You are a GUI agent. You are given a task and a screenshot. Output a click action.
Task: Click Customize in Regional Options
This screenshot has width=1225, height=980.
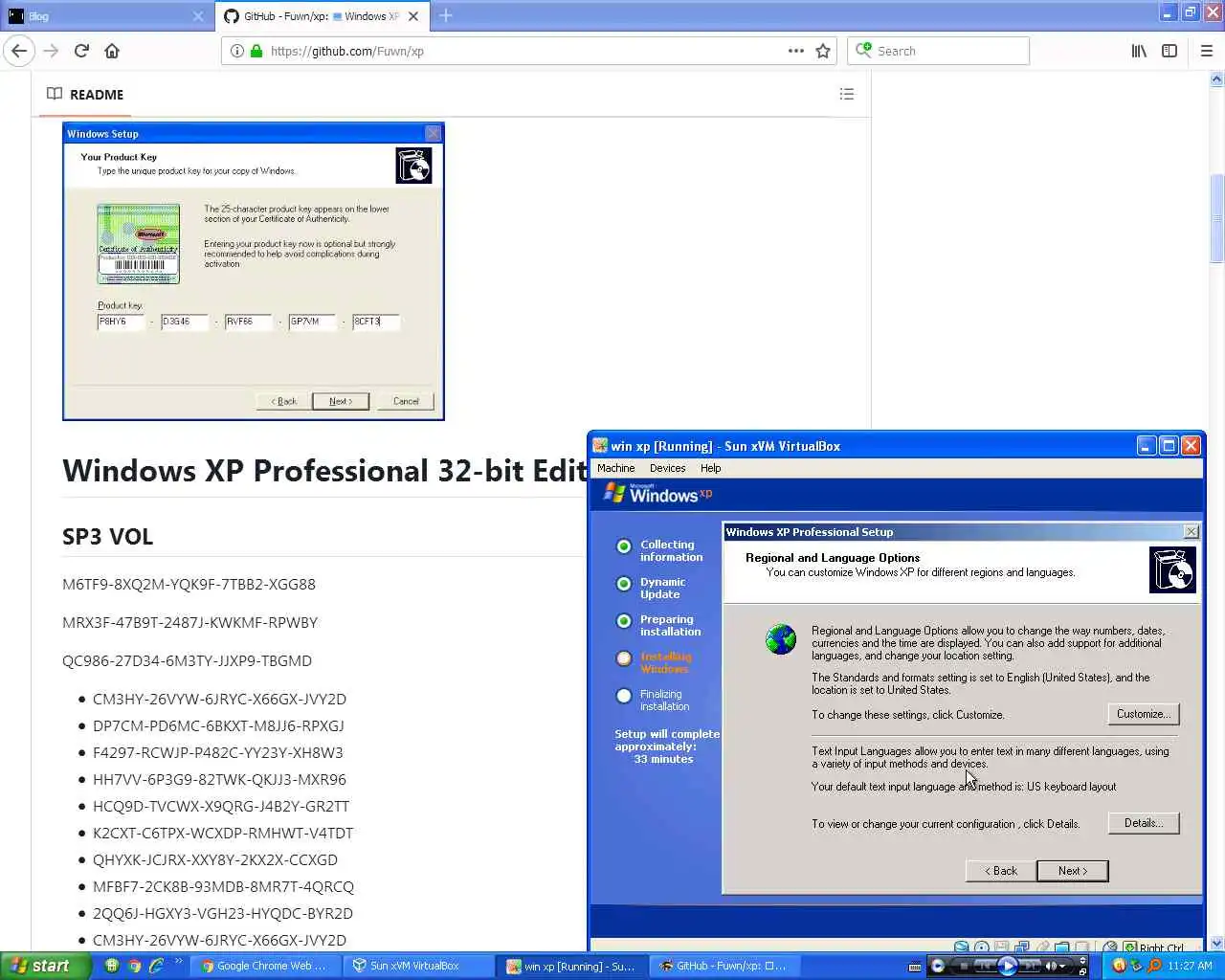[1144, 714]
